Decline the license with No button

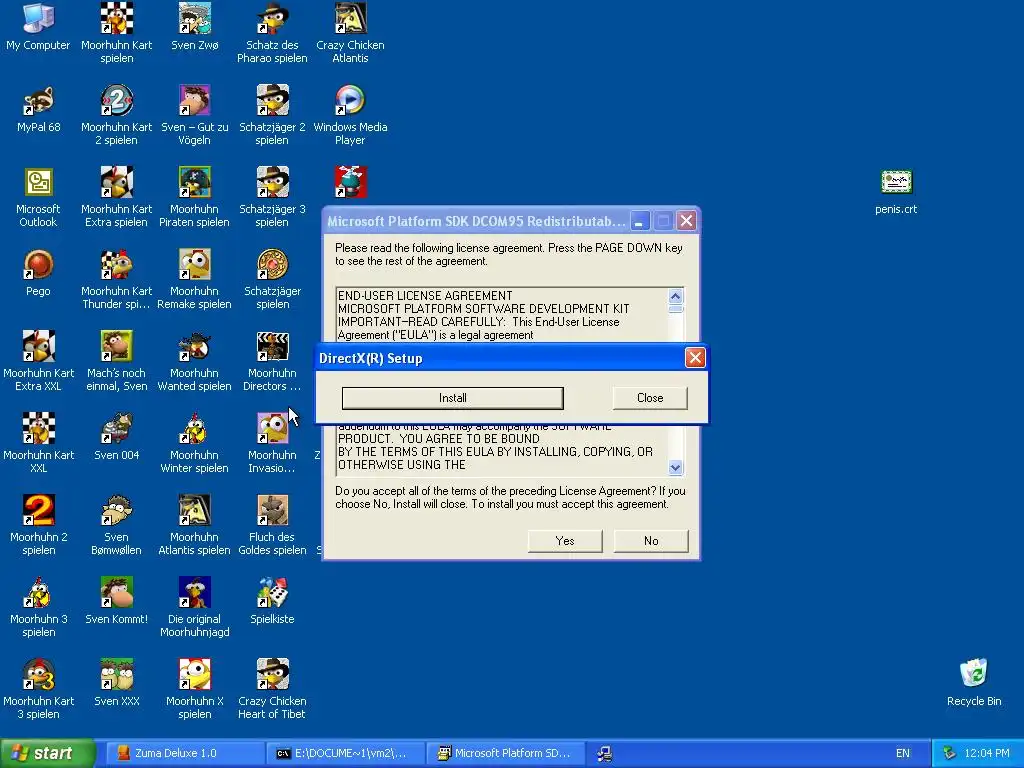651,541
